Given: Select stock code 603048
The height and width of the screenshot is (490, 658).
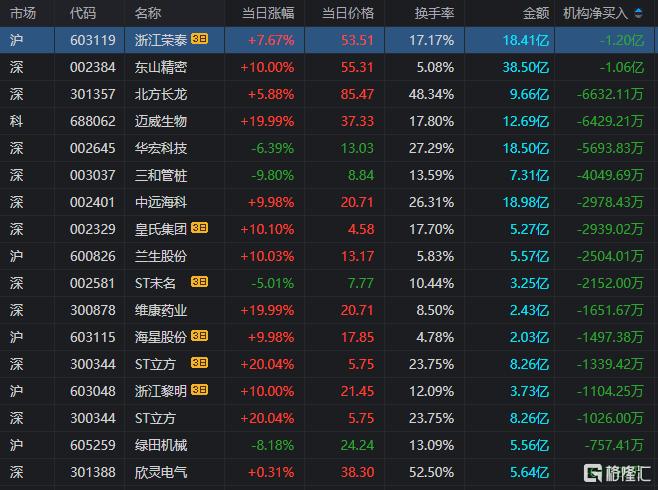Looking at the screenshot, I should [x=93, y=391].
